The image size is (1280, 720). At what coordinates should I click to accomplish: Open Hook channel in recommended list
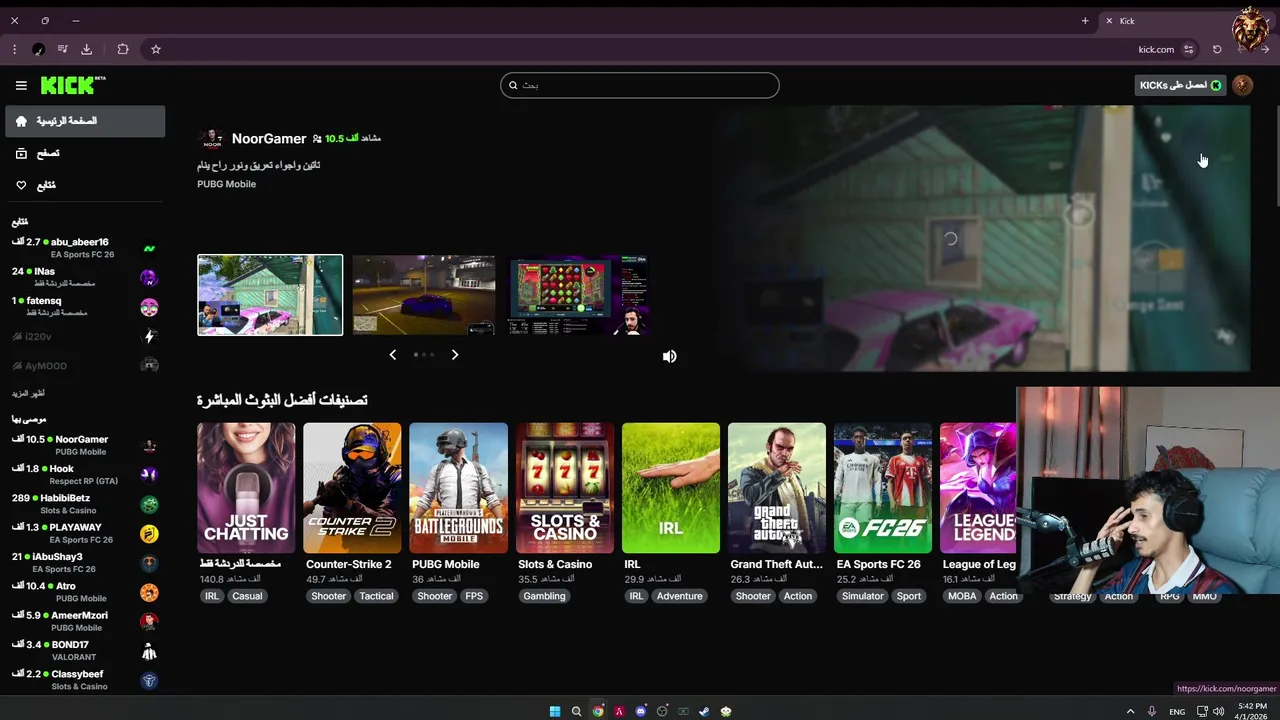click(x=85, y=474)
